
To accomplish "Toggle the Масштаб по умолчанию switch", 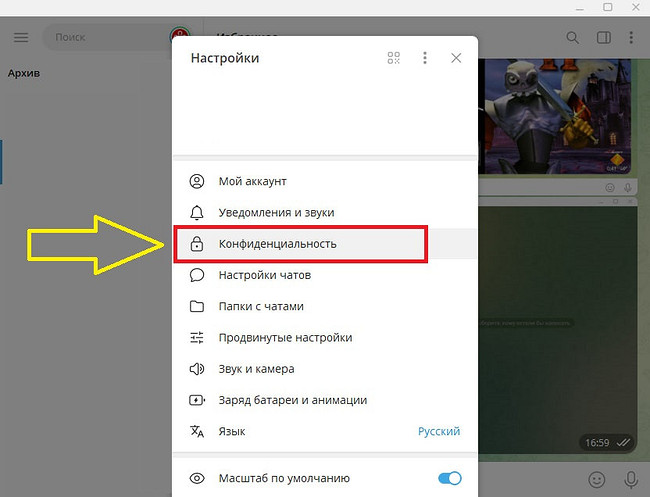I will [449, 478].
